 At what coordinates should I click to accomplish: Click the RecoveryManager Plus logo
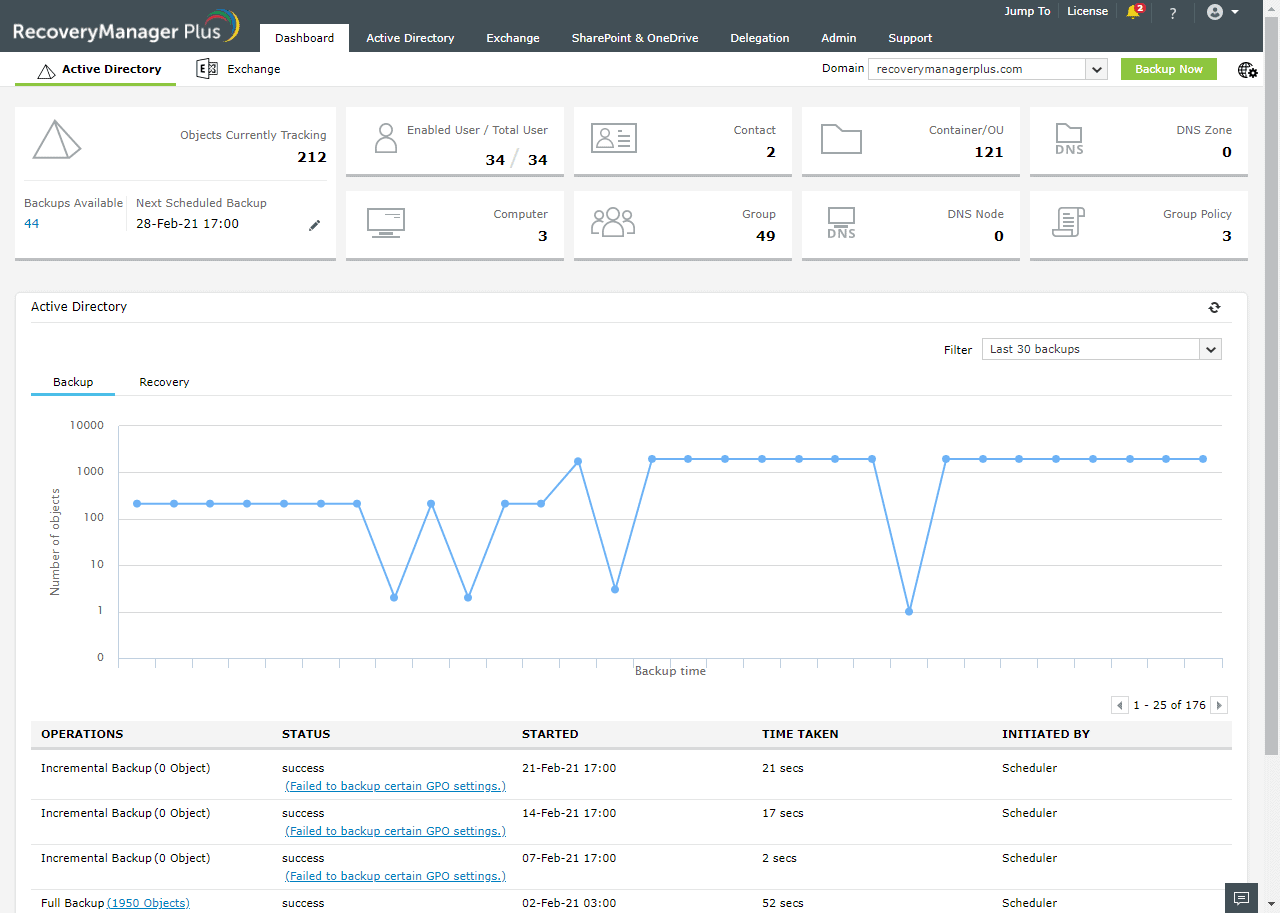tap(126, 28)
